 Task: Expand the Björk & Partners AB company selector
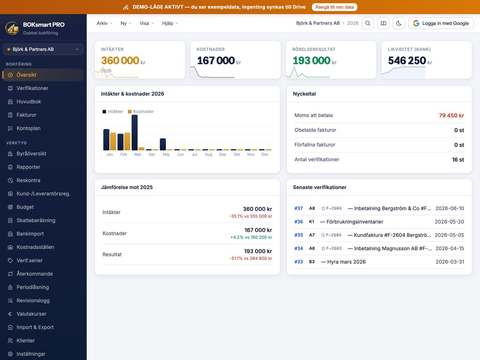pos(43,49)
